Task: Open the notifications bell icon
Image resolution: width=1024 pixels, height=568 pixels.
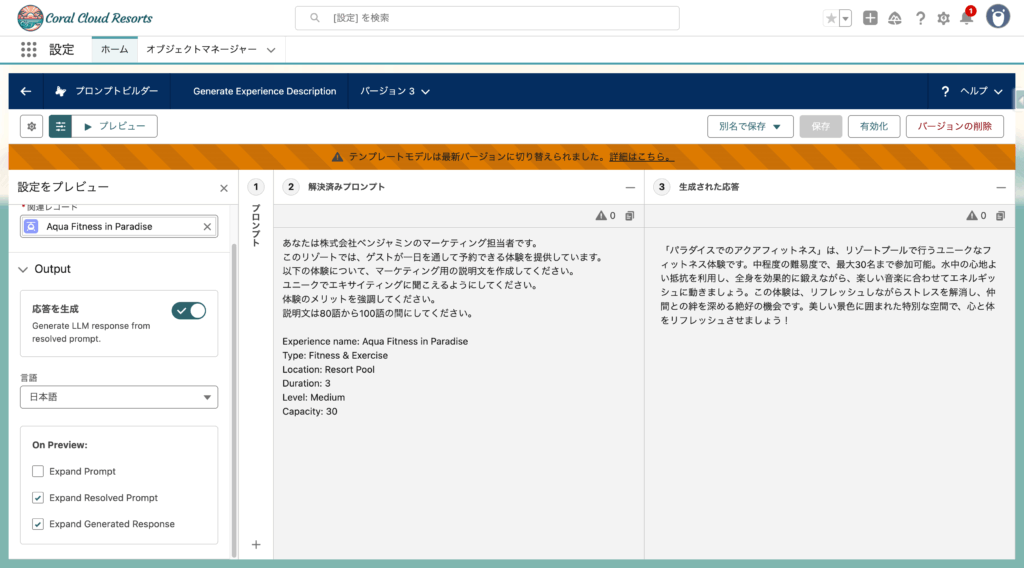Action: point(966,18)
